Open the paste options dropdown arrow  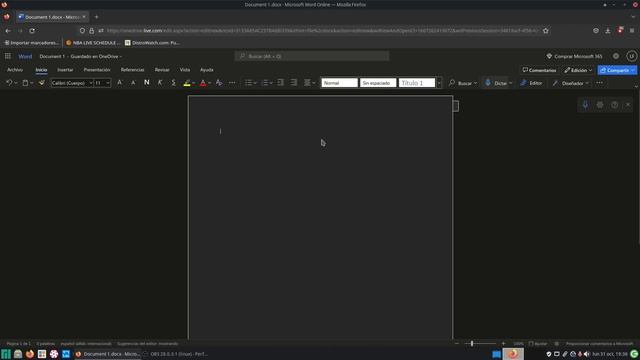(32, 83)
